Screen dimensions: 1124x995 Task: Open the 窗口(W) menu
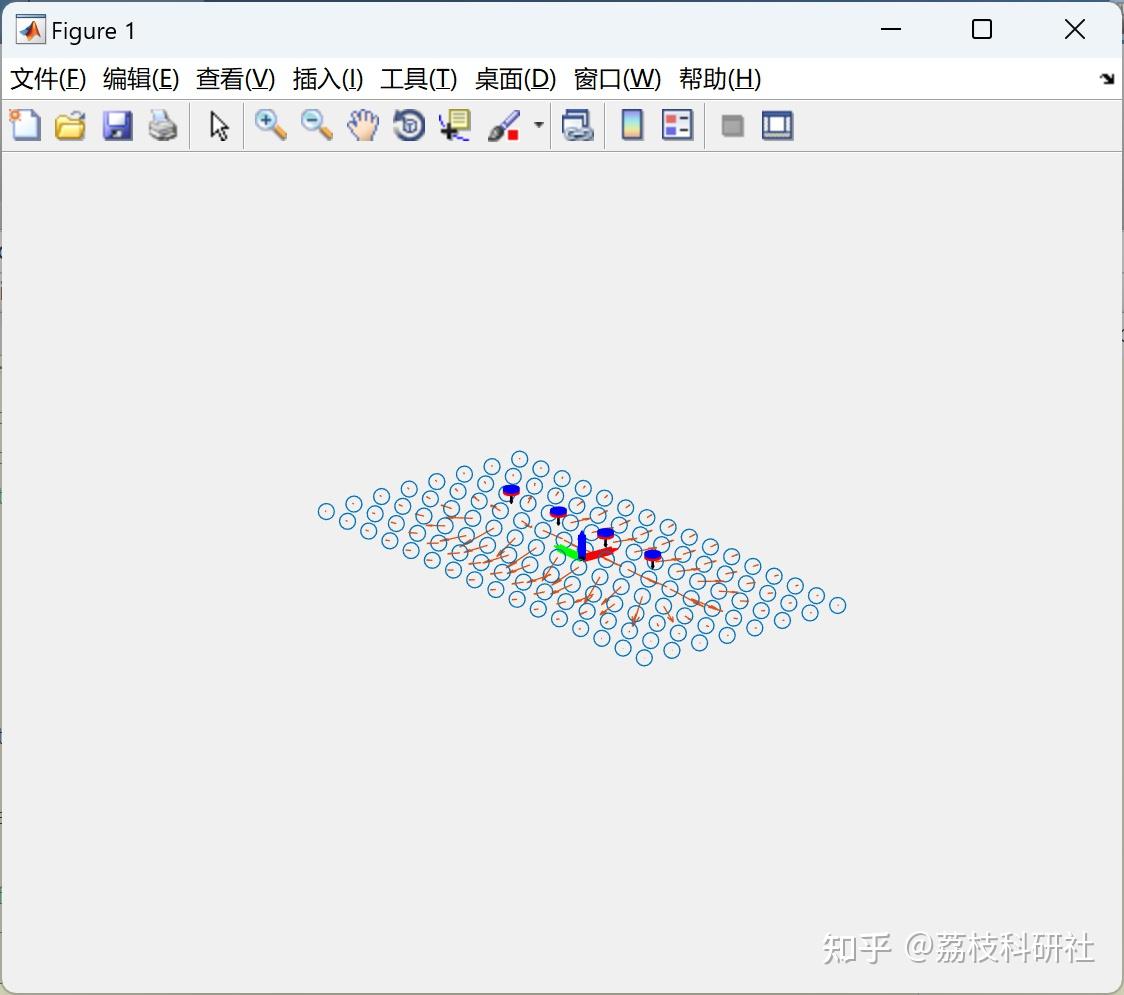pyautogui.click(x=617, y=79)
